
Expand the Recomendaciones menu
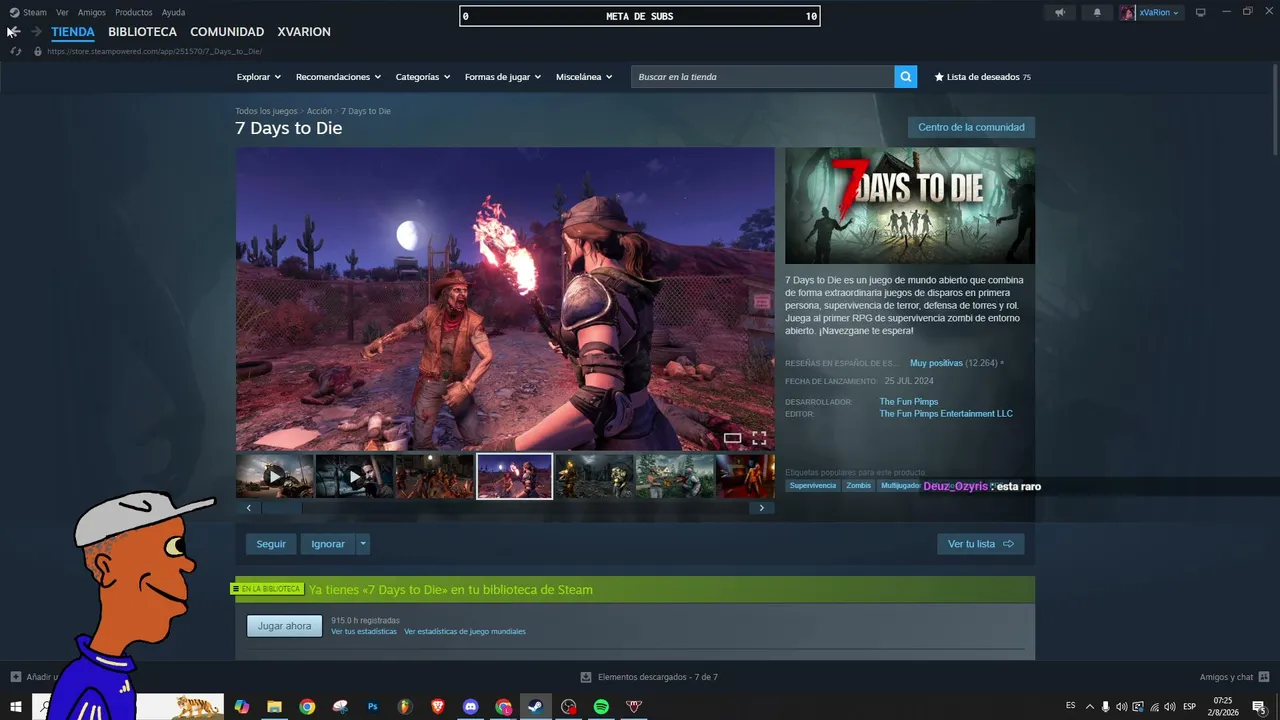339,77
